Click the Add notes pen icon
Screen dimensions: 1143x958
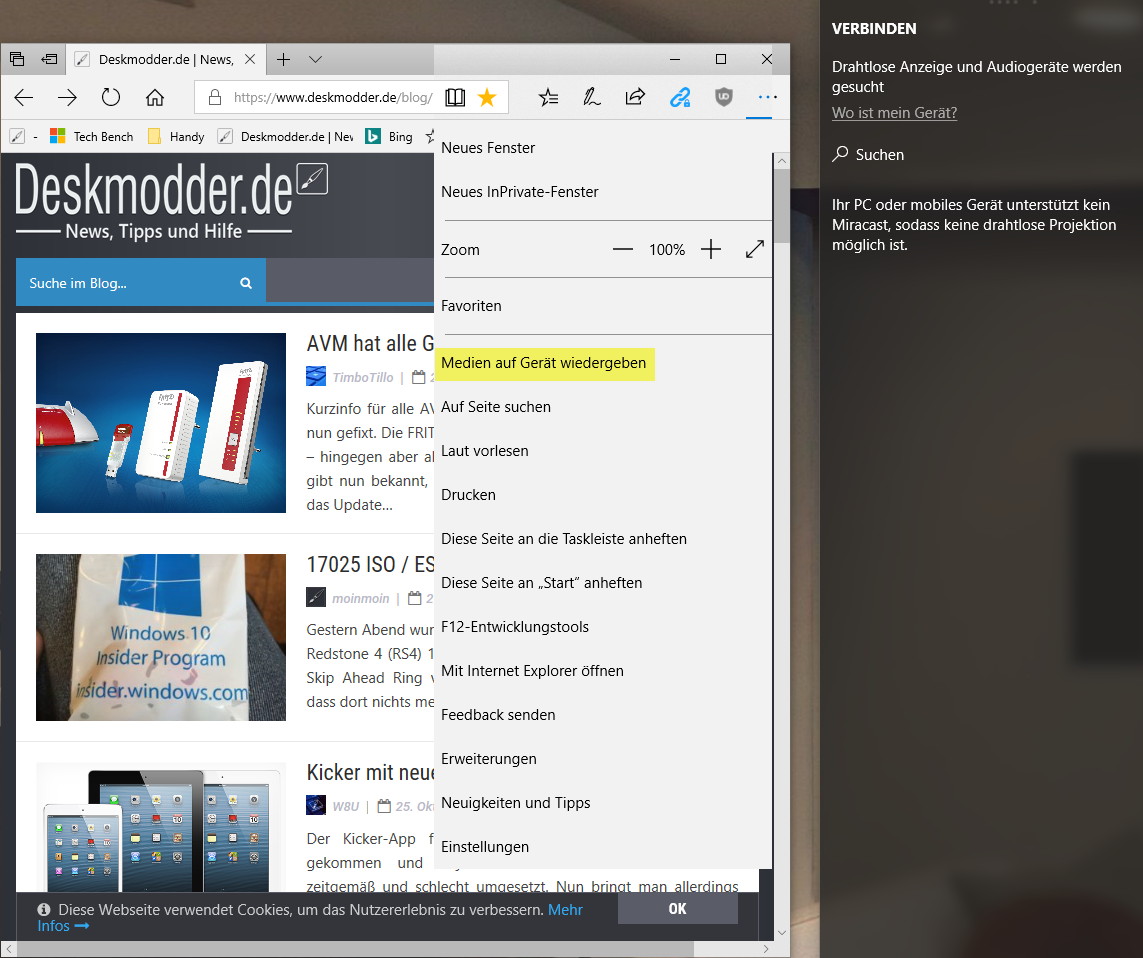point(592,98)
